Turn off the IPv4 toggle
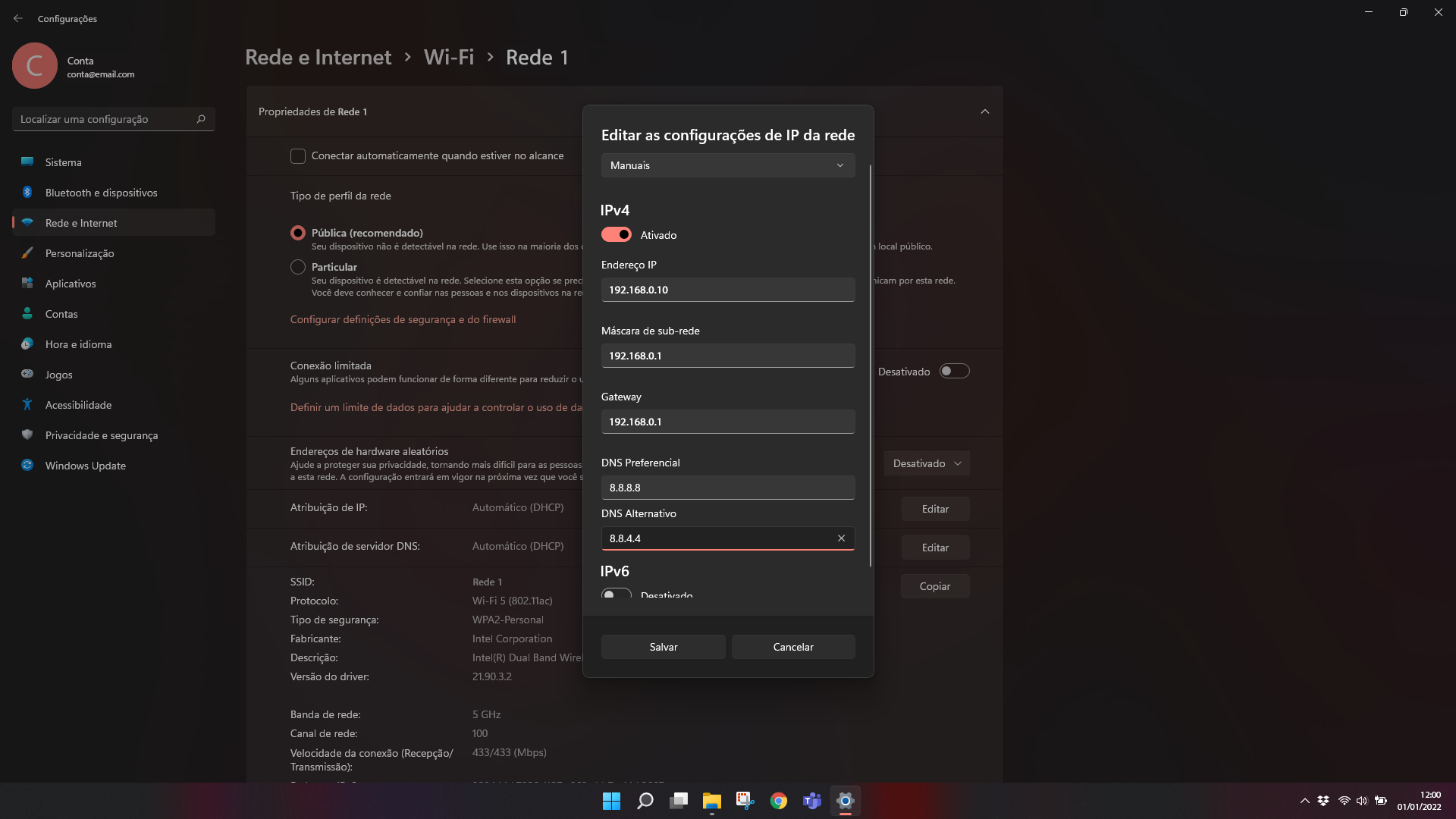Screen dimensions: 1456x819 pyautogui.click(x=616, y=234)
